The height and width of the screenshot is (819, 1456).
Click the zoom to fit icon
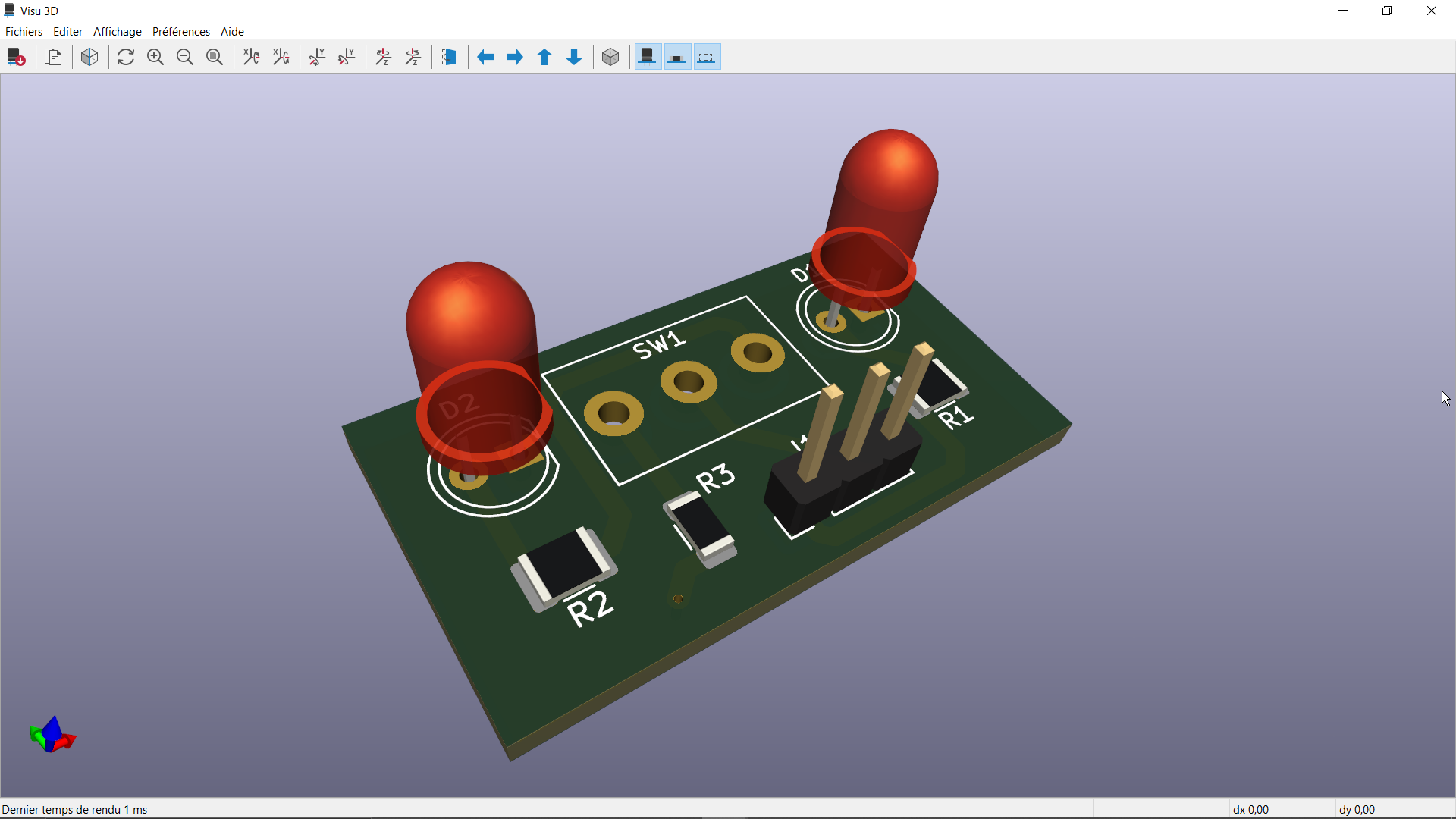(x=215, y=57)
